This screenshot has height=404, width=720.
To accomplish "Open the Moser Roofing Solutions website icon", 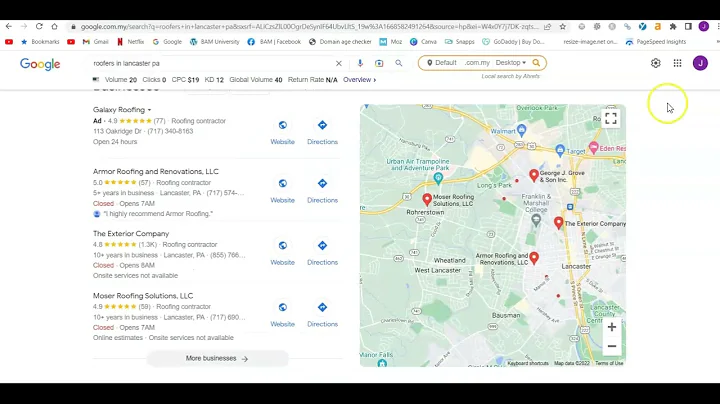I will pyautogui.click(x=282, y=307).
